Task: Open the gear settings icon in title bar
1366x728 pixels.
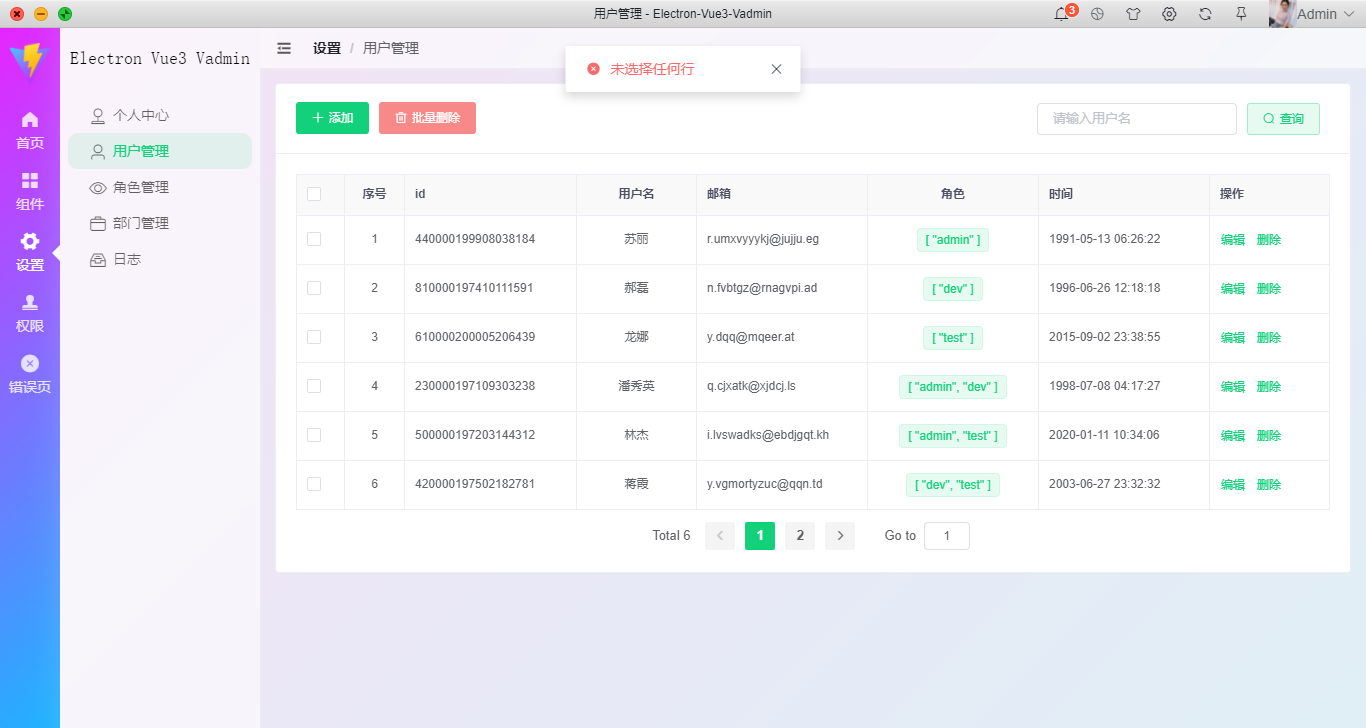Action: pos(1169,14)
